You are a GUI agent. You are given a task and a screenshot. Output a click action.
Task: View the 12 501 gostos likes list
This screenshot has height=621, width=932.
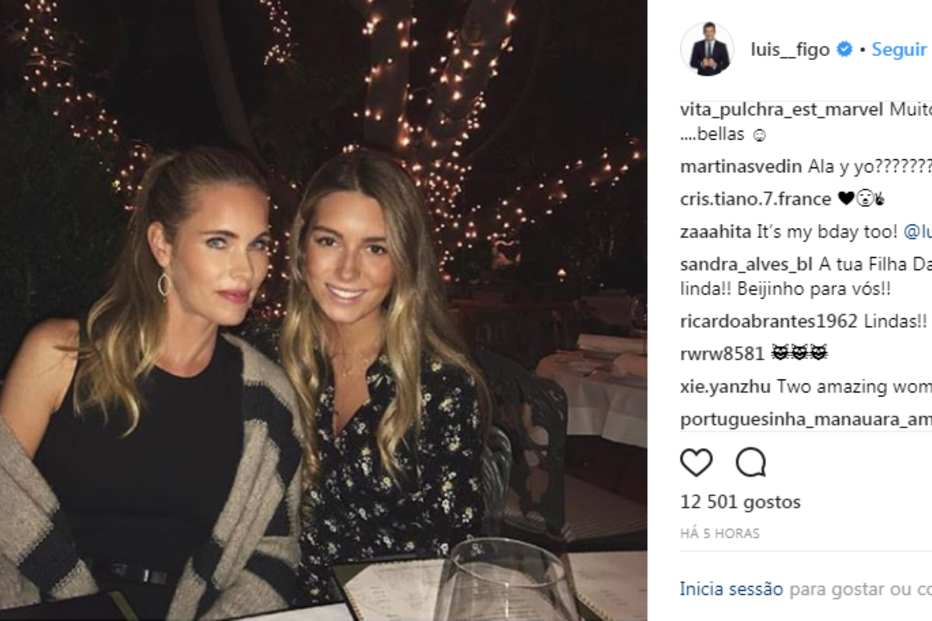click(741, 502)
